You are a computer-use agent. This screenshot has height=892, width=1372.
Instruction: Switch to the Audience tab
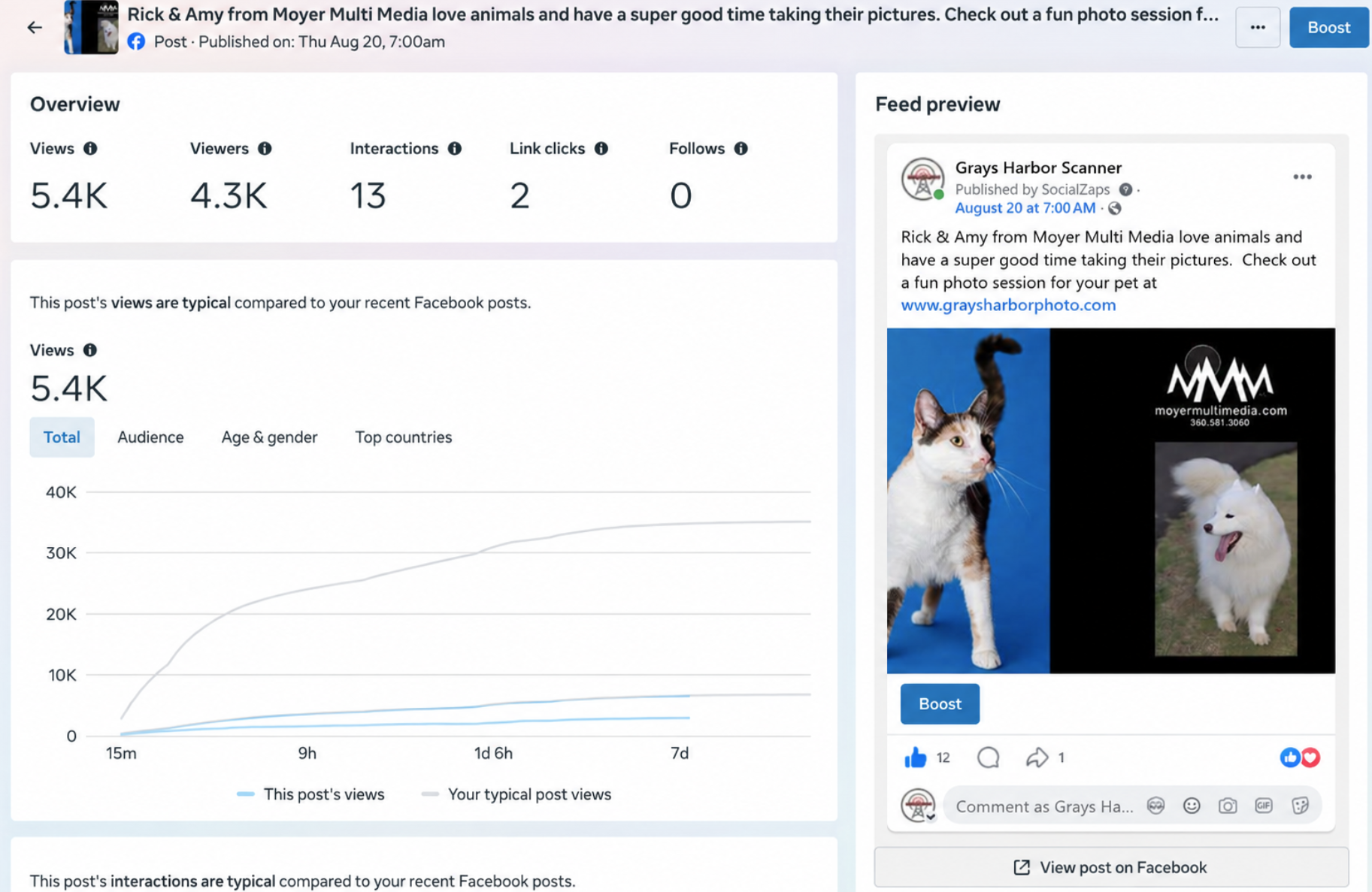[150, 437]
